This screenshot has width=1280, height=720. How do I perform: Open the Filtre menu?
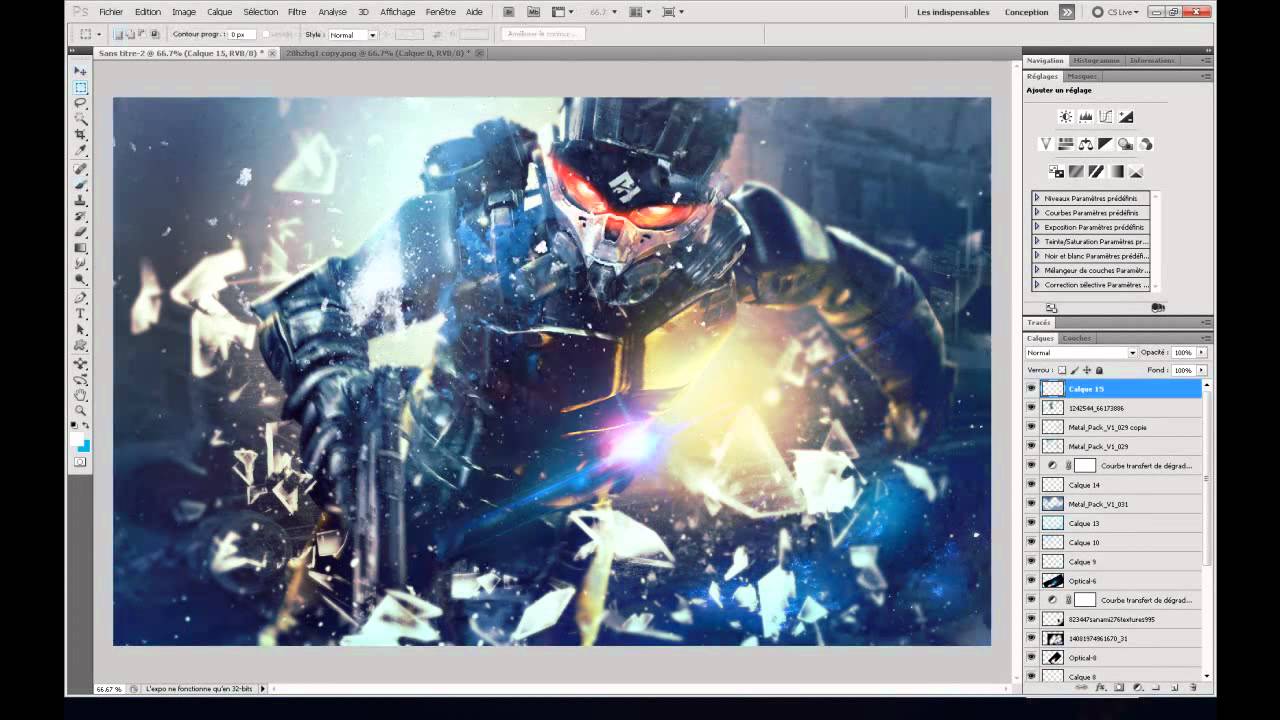297,12
